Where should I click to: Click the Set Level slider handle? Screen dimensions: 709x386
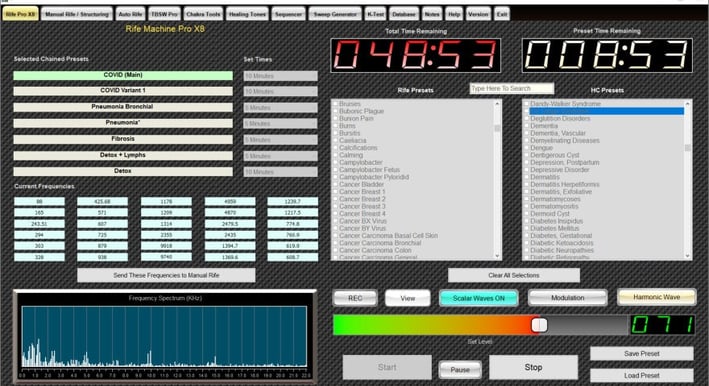[539, 325]
